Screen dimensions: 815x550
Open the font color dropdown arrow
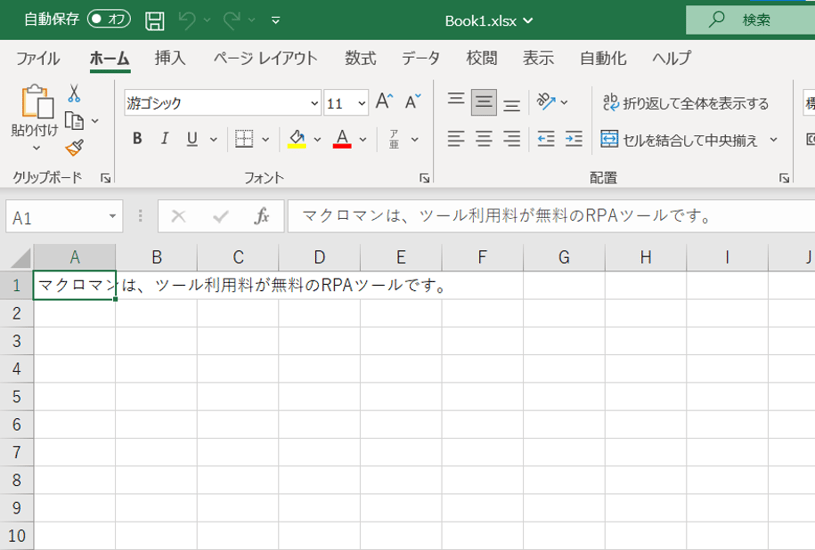(363, 139)
